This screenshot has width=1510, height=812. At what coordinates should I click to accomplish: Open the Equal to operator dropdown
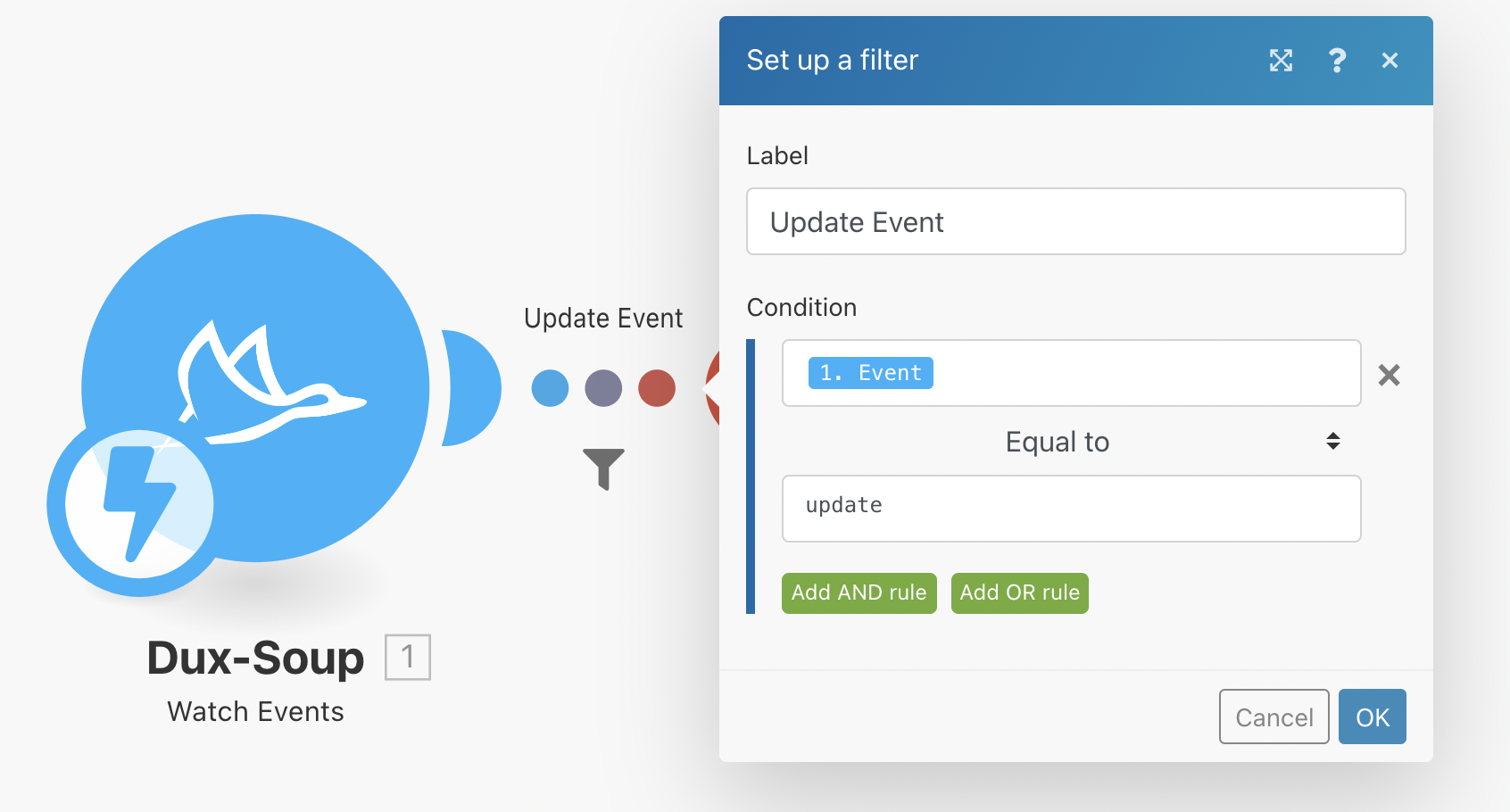click(1071, 442)
